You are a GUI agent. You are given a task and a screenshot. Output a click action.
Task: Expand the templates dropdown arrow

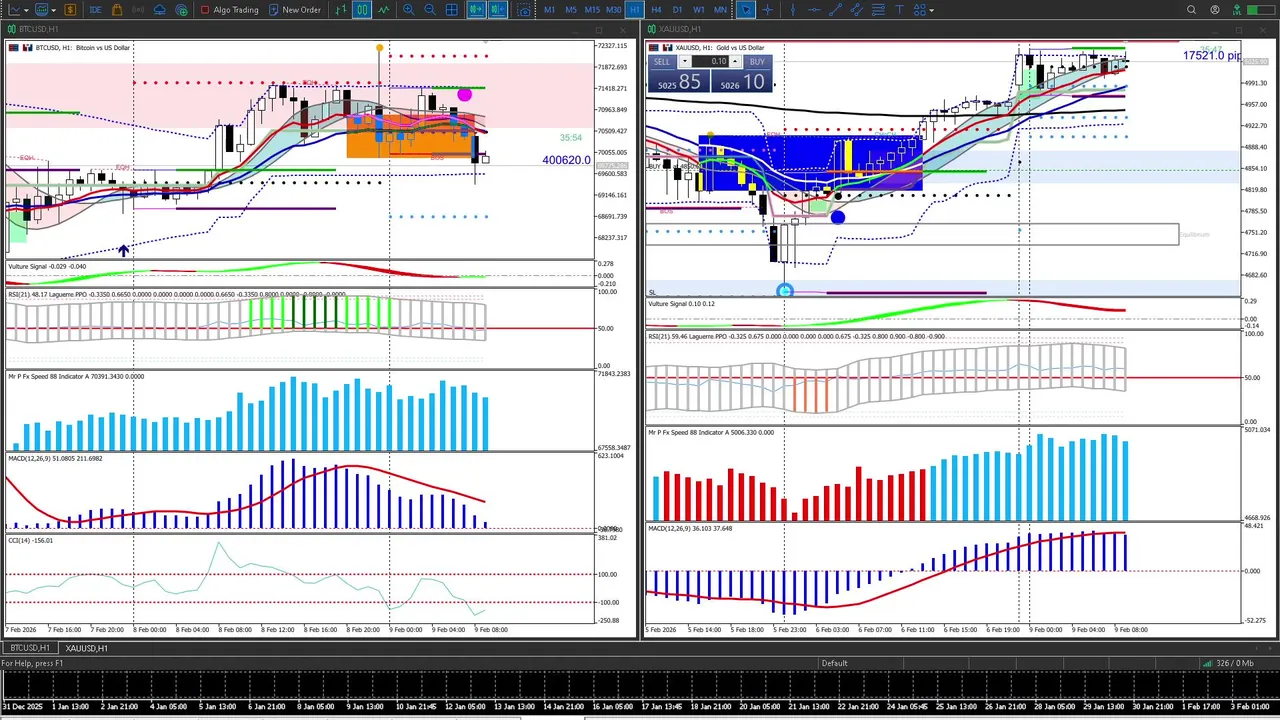tap(53, 10)
